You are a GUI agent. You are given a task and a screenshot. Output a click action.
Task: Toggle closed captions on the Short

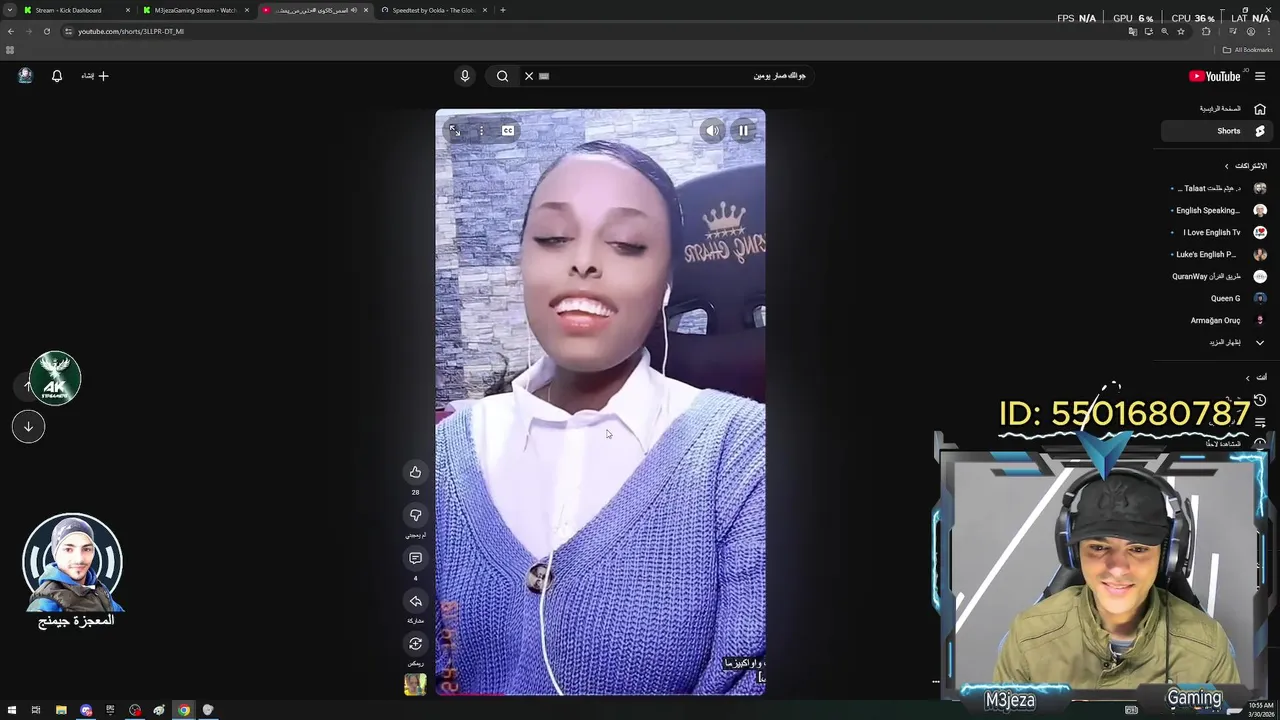(508, 131)
